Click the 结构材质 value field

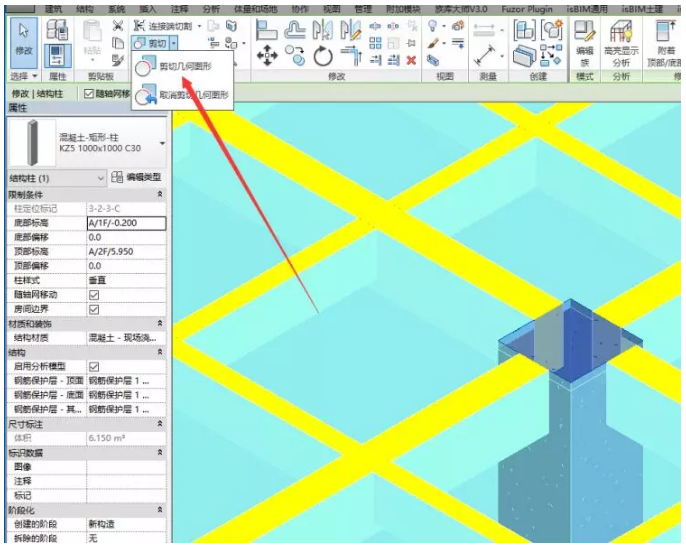[x=126, y=338]
